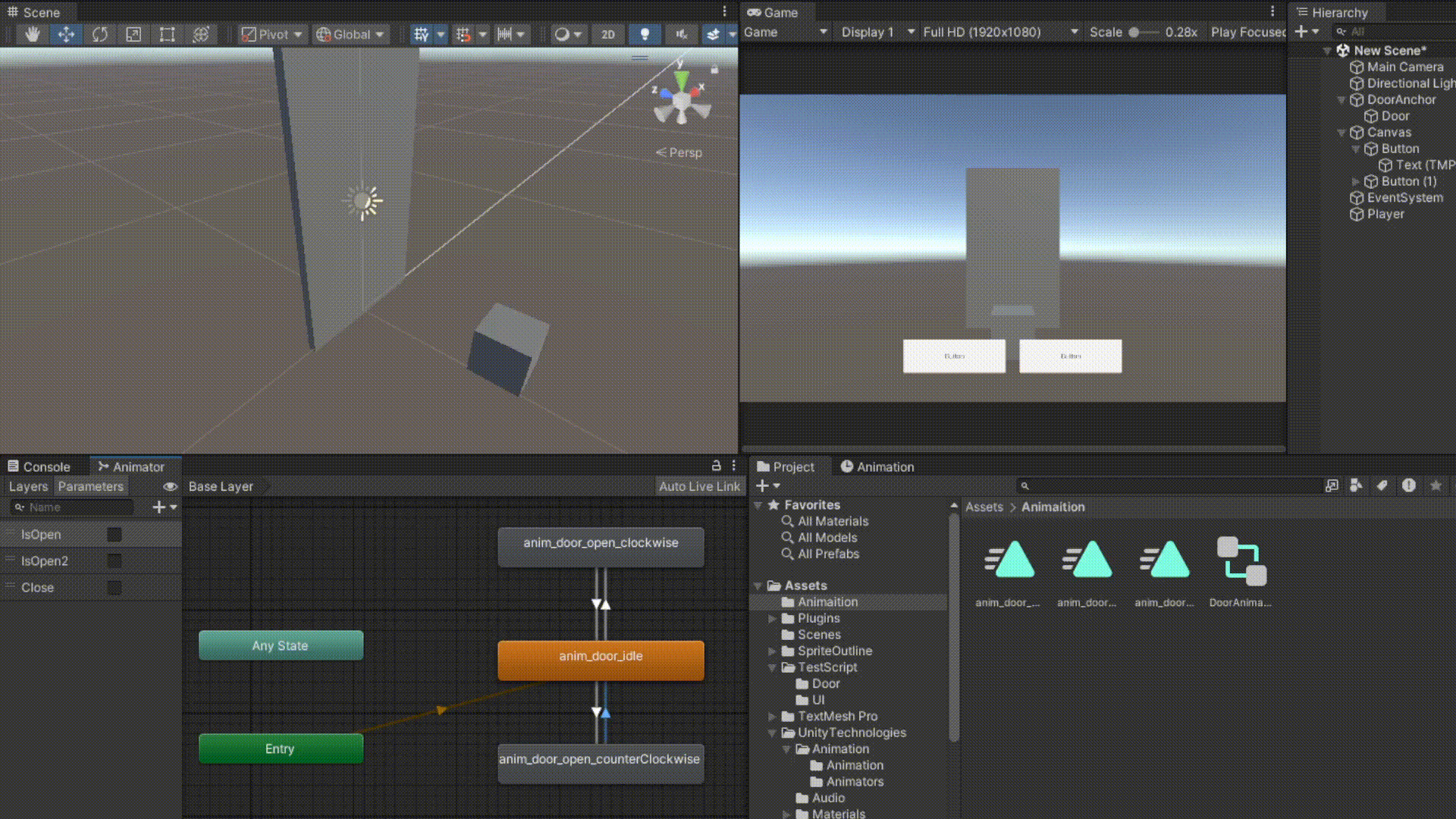The width and height of the screenshot is (1456, 819).
Task: Select the Hand view tool
Action: [32, 34]
